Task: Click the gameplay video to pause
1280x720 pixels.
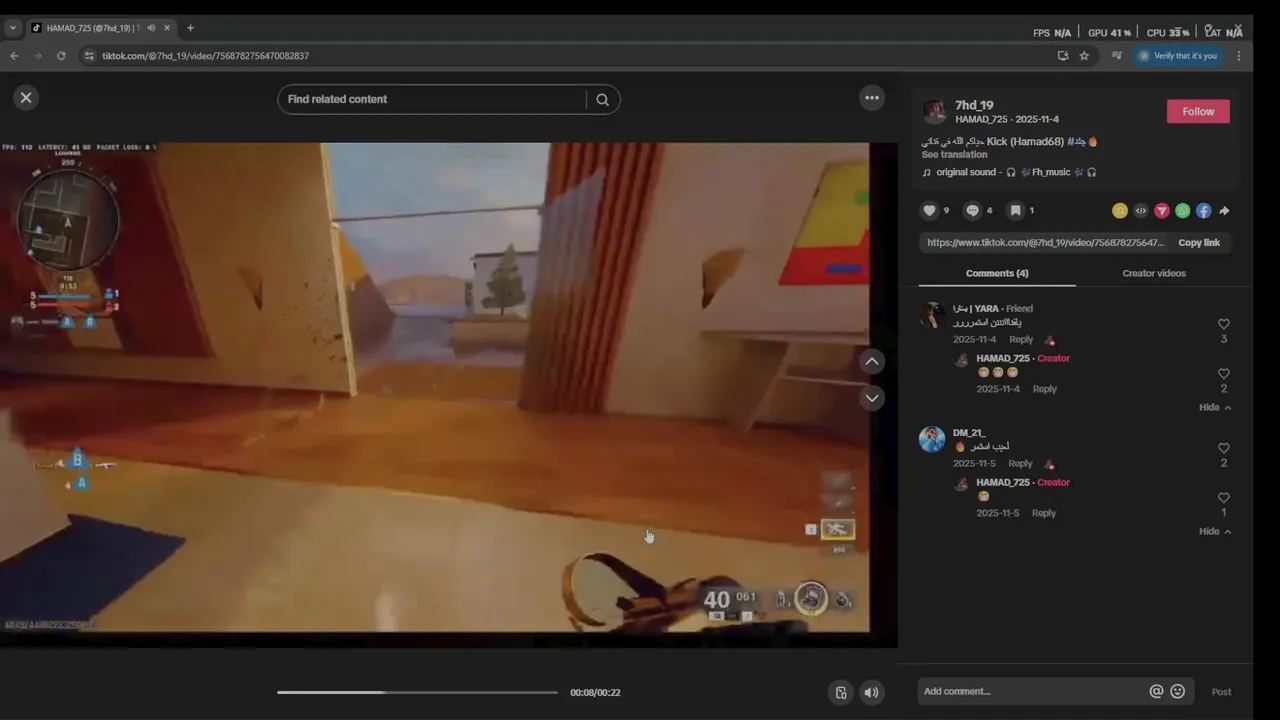Action: [434, 387]
